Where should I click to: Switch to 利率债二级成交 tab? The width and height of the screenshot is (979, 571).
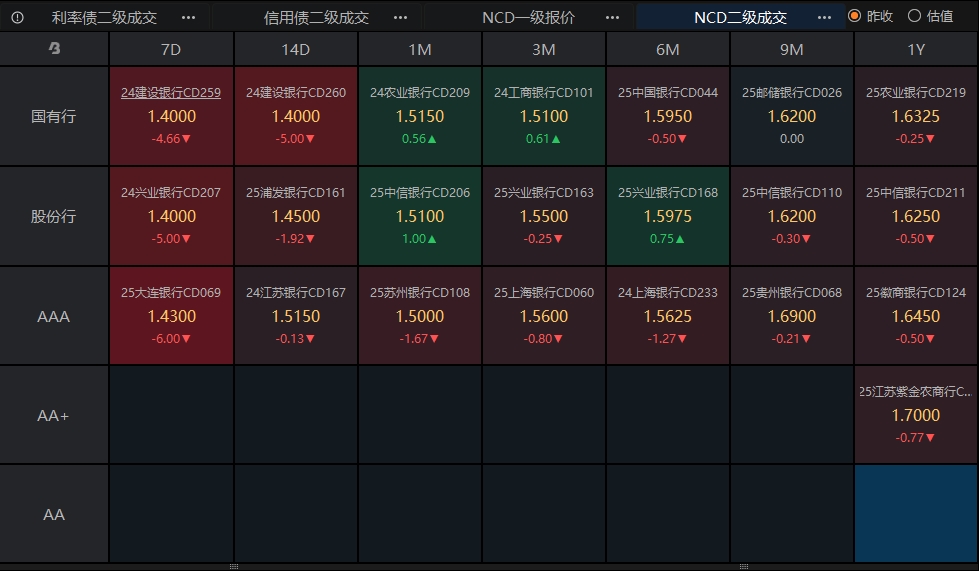point(104,17)
